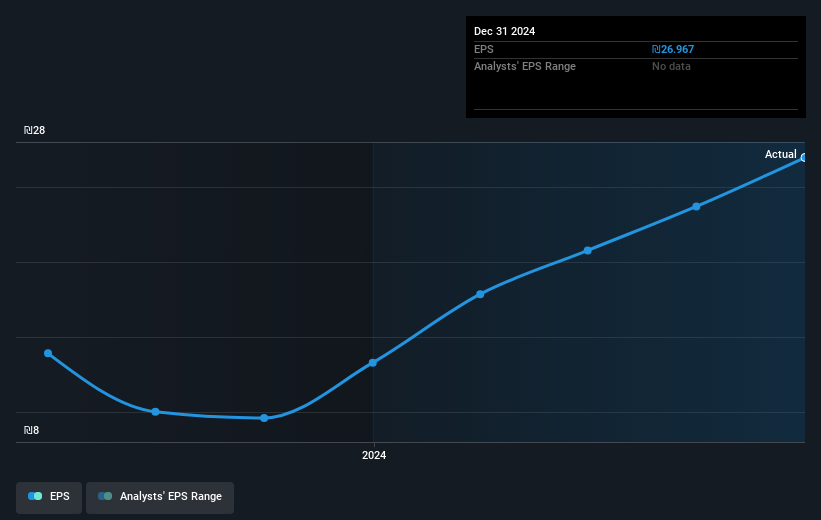Click the EPS data point at the 2024 gridline
Screen dimensions: 821x520
pyautogui.click(x=373, y=362)
